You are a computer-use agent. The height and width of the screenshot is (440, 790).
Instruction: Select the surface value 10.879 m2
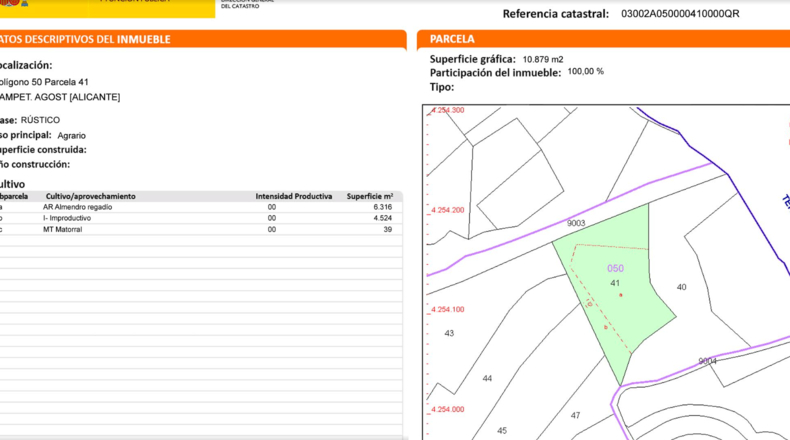pos(543,59)
